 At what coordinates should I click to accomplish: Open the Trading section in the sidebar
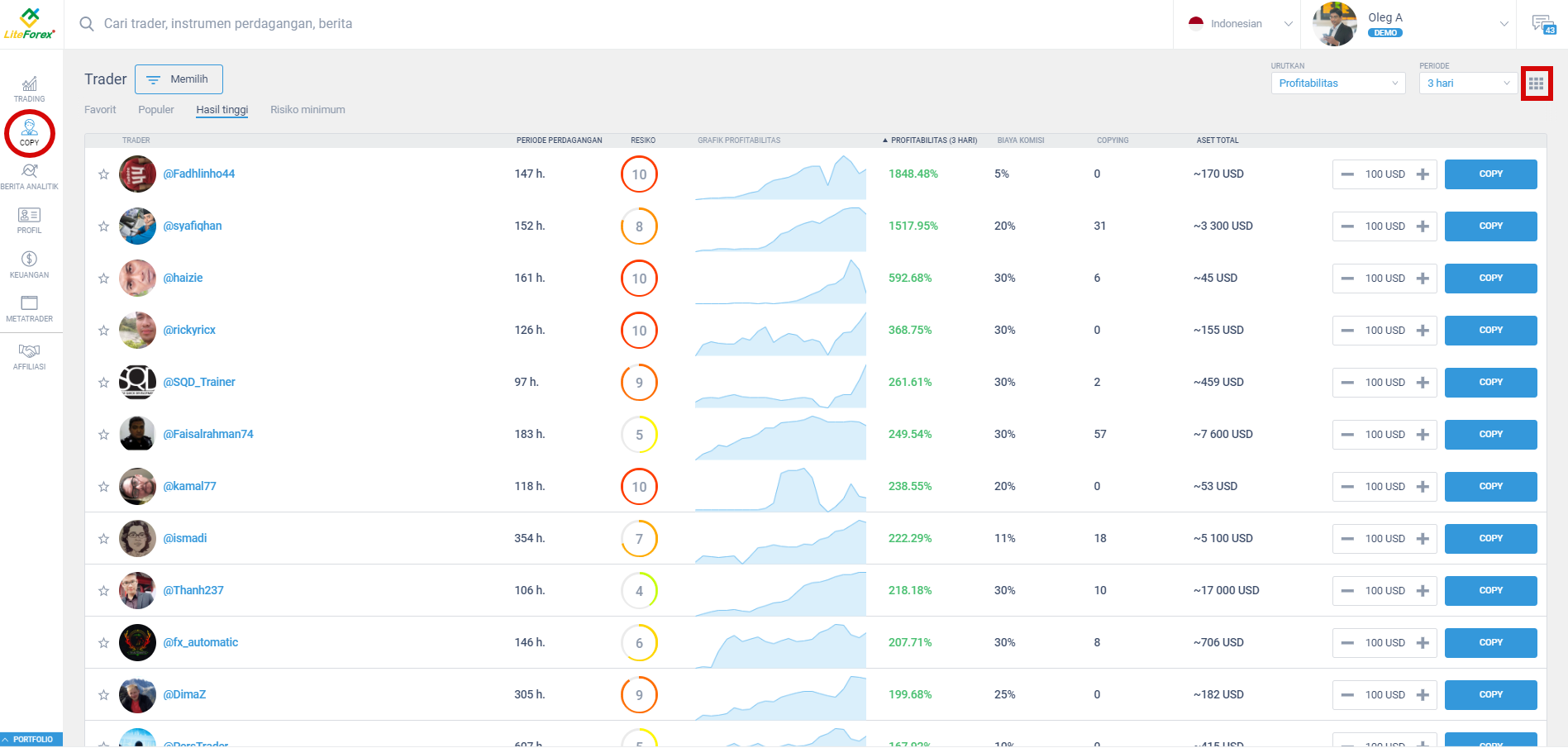coord(29,88)
